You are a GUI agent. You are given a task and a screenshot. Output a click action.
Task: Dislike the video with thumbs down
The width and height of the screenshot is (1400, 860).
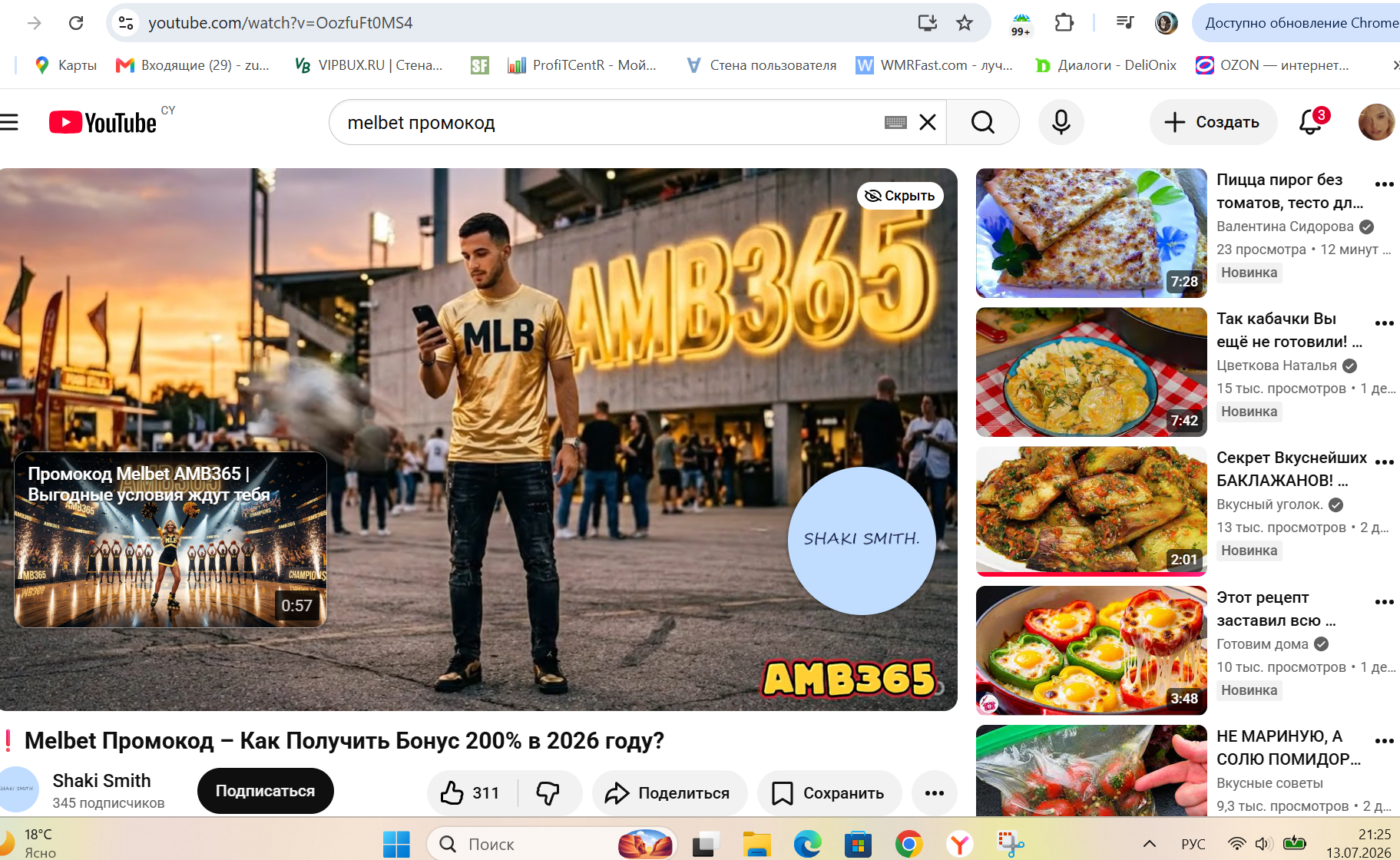[x=548, y=792]
